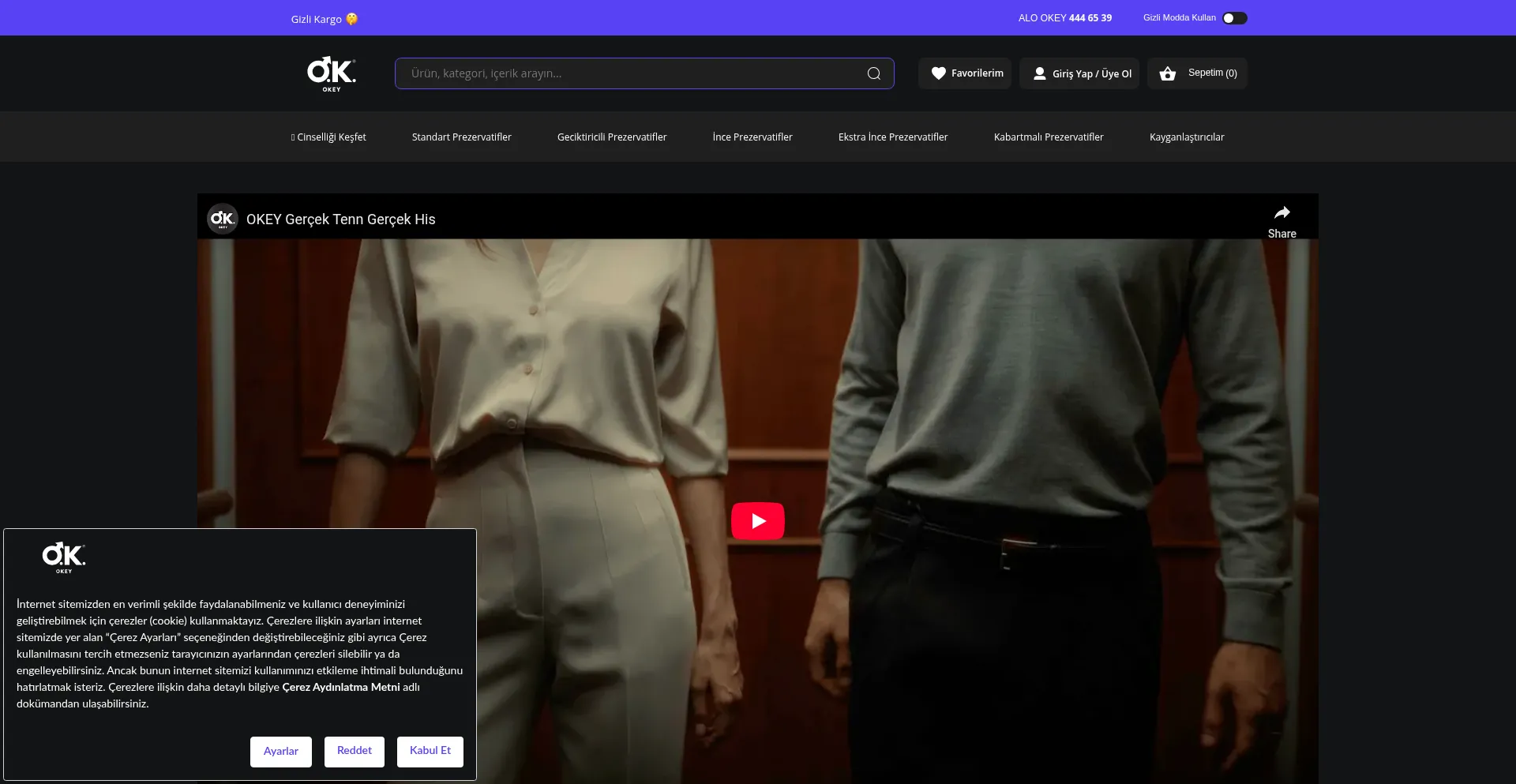Image resolution: width=1516 pixels, height=784 pixels.
Task: Open the Çerez Aydınlatma Metni link
Action: (340, 688)
